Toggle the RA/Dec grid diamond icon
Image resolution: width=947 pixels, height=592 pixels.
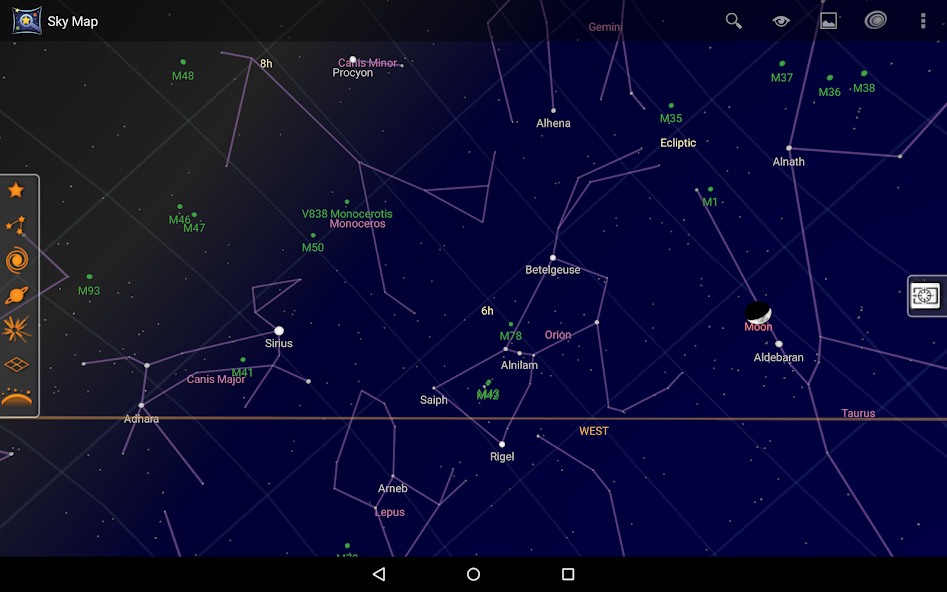tap(17, 364)
